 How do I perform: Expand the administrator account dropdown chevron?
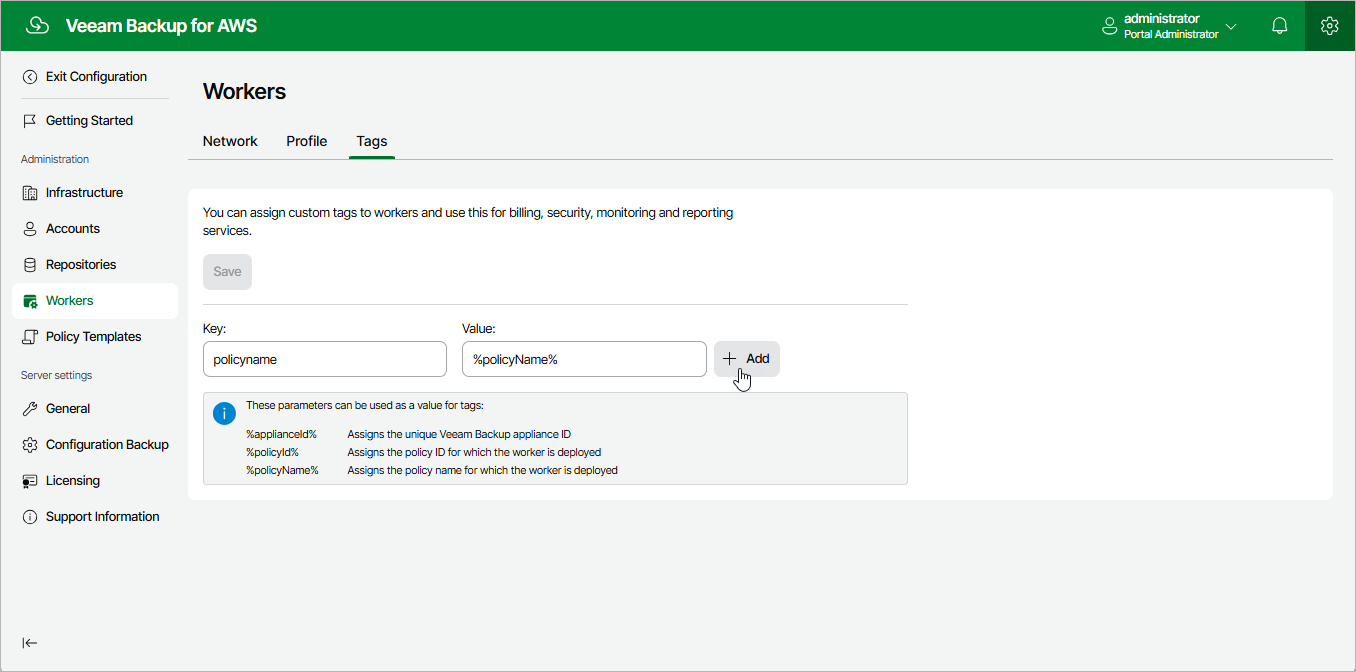click(1231, 26)
